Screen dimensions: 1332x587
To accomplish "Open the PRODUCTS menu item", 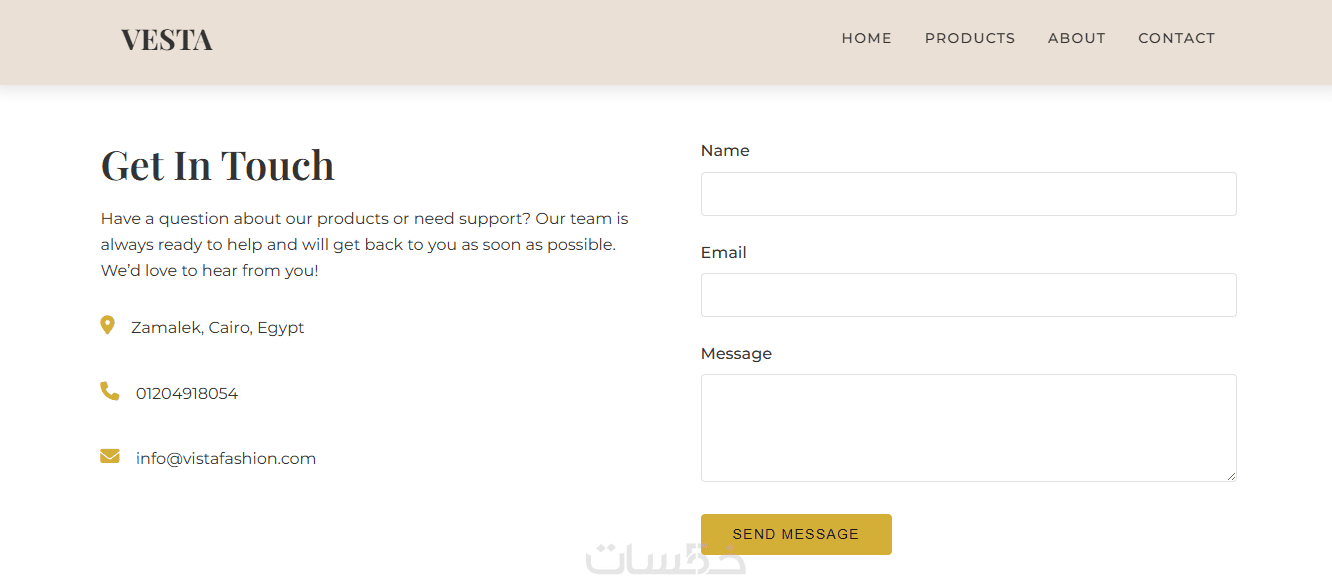I will coord(969,38).
